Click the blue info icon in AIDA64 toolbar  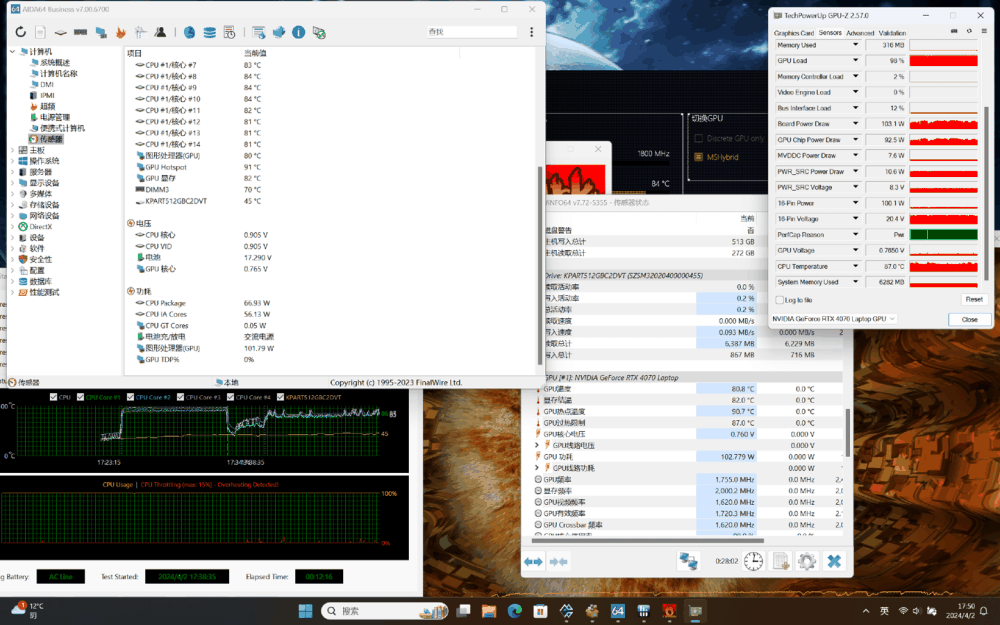298,31
